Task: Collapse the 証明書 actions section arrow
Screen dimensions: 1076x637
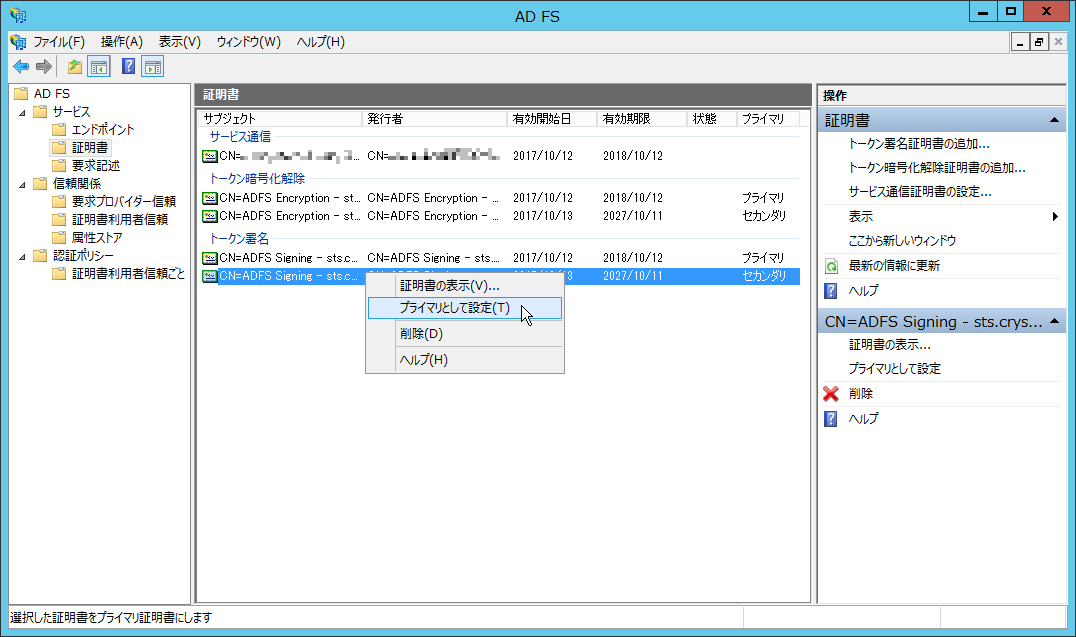Action: click(x=1054, y=120)
